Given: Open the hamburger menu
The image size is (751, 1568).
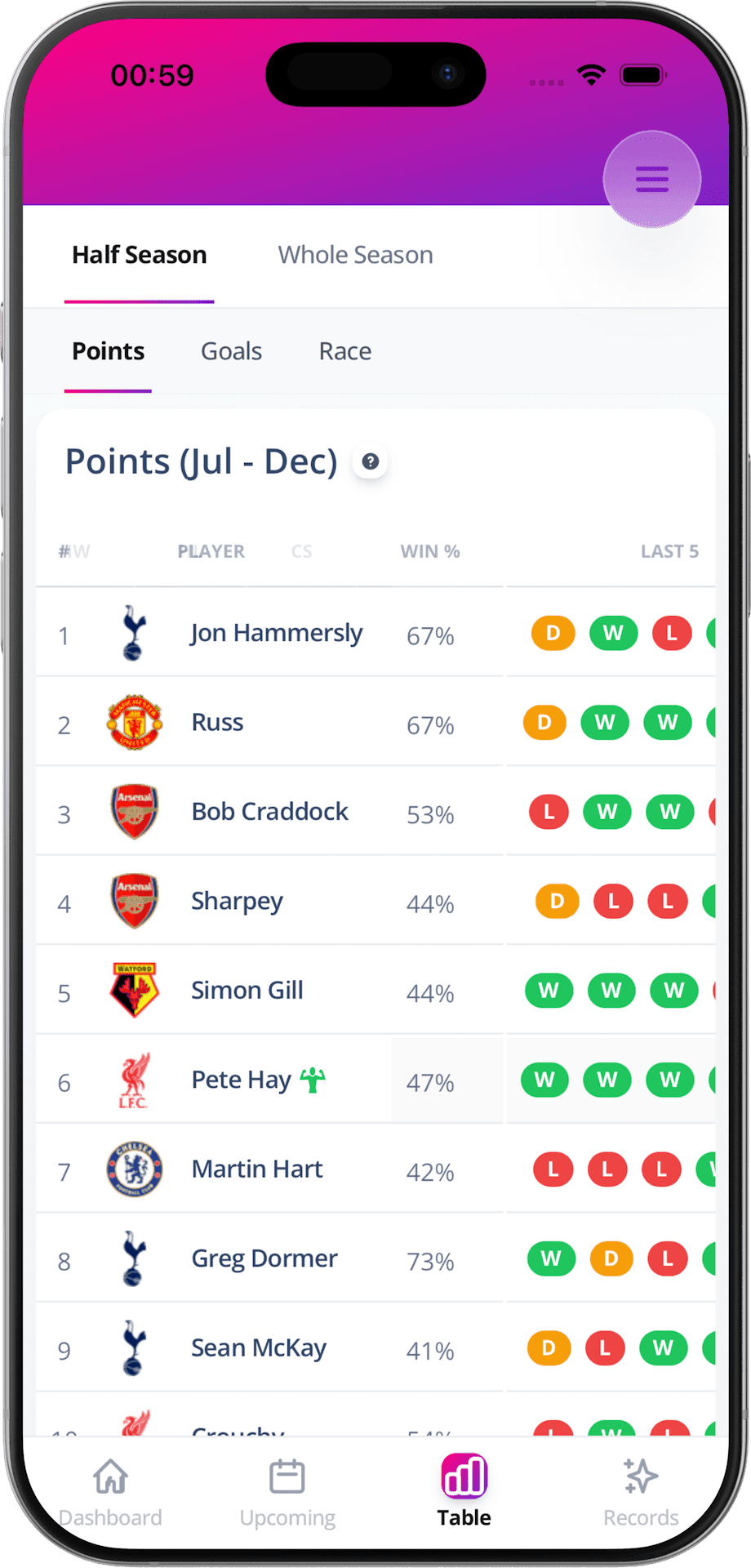Looking at the screenshot, I should click(651, 179).
